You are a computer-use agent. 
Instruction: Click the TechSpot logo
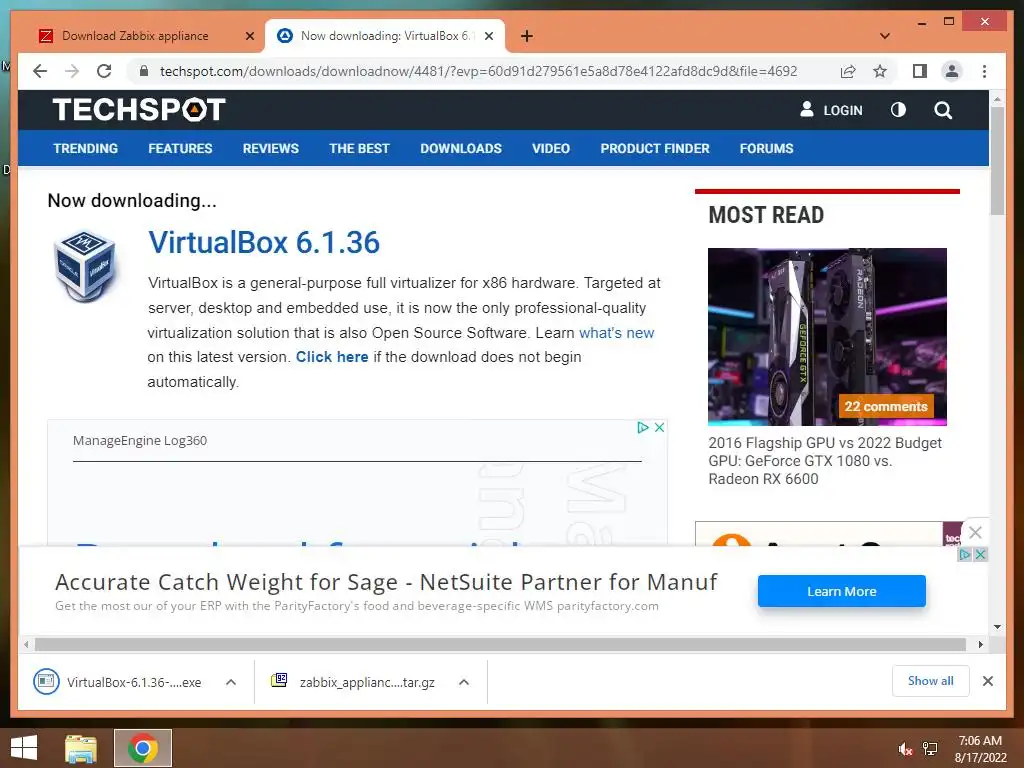click(x=139, y=110)
